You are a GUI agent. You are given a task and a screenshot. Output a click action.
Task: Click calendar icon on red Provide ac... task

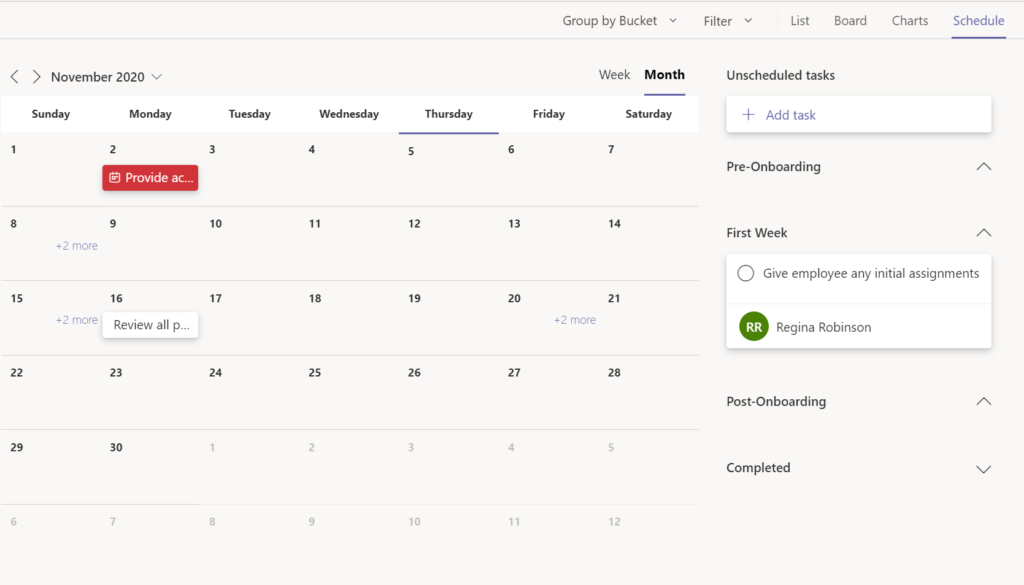tap(115, 178)
